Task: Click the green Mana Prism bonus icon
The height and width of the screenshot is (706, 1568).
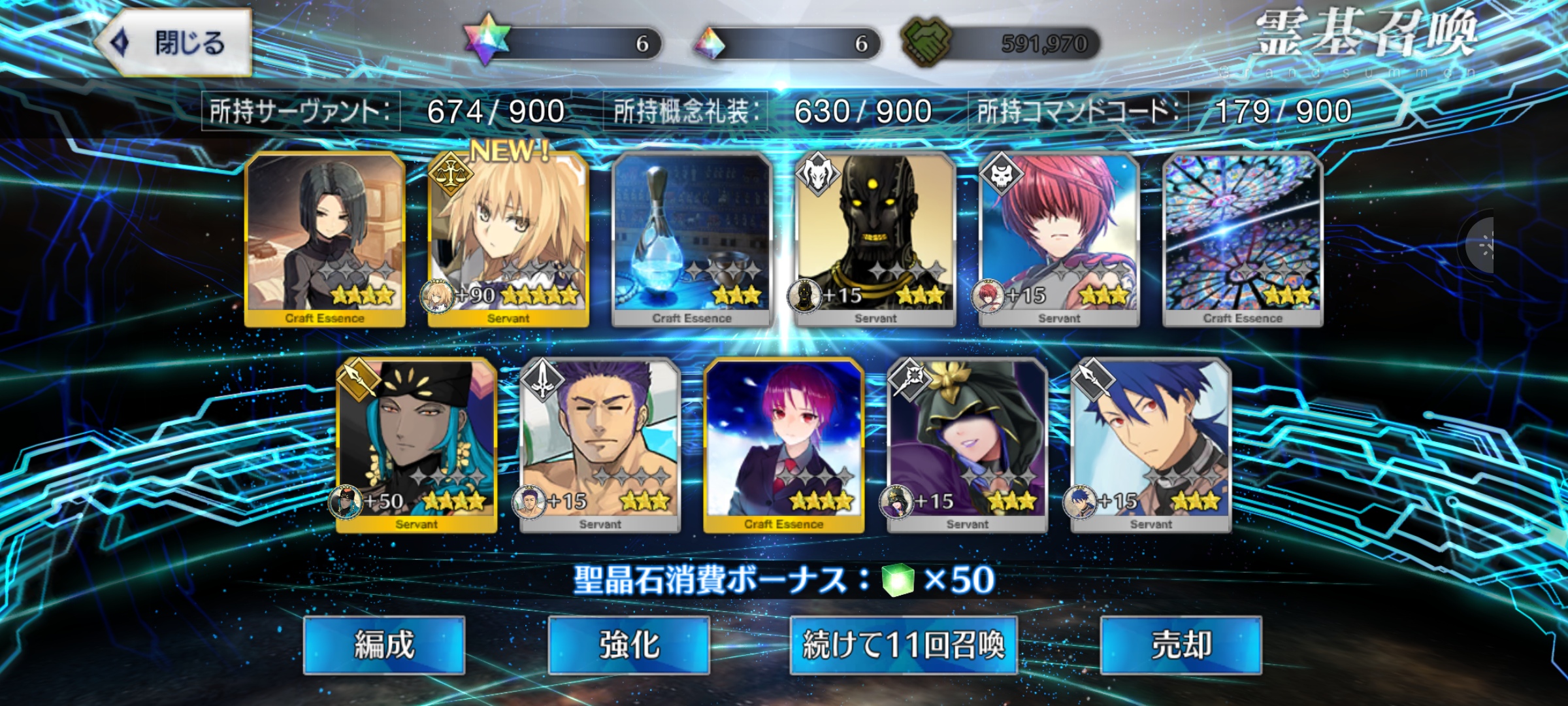Action: pyautogui.click(x=898, y=580)
